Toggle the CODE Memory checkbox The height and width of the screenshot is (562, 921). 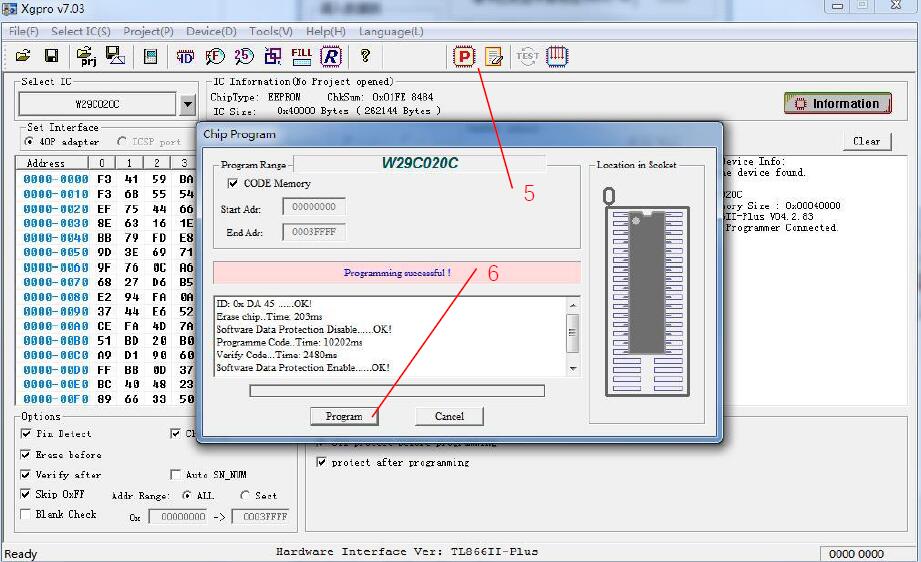tap(233, 183)
